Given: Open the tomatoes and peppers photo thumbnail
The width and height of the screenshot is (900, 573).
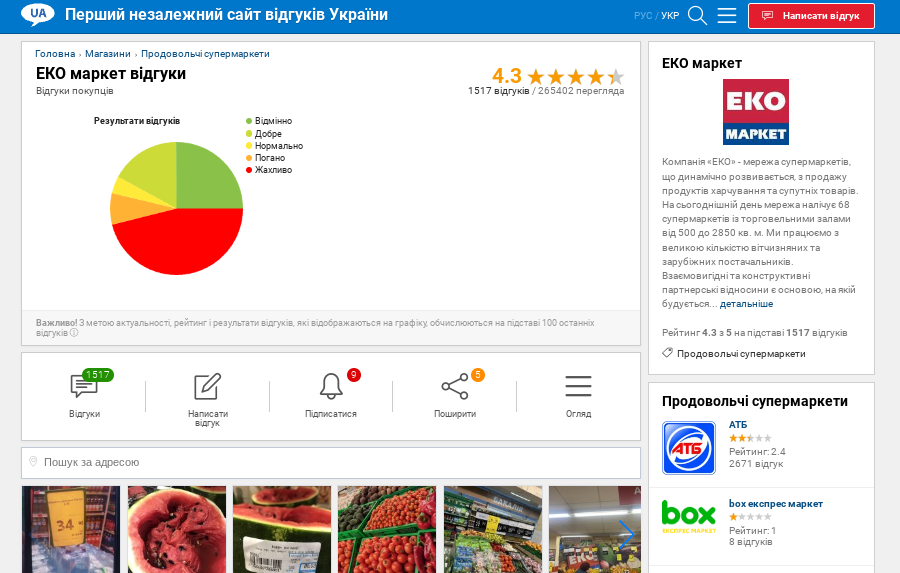Looking at the screenshot, I should 387,529.
